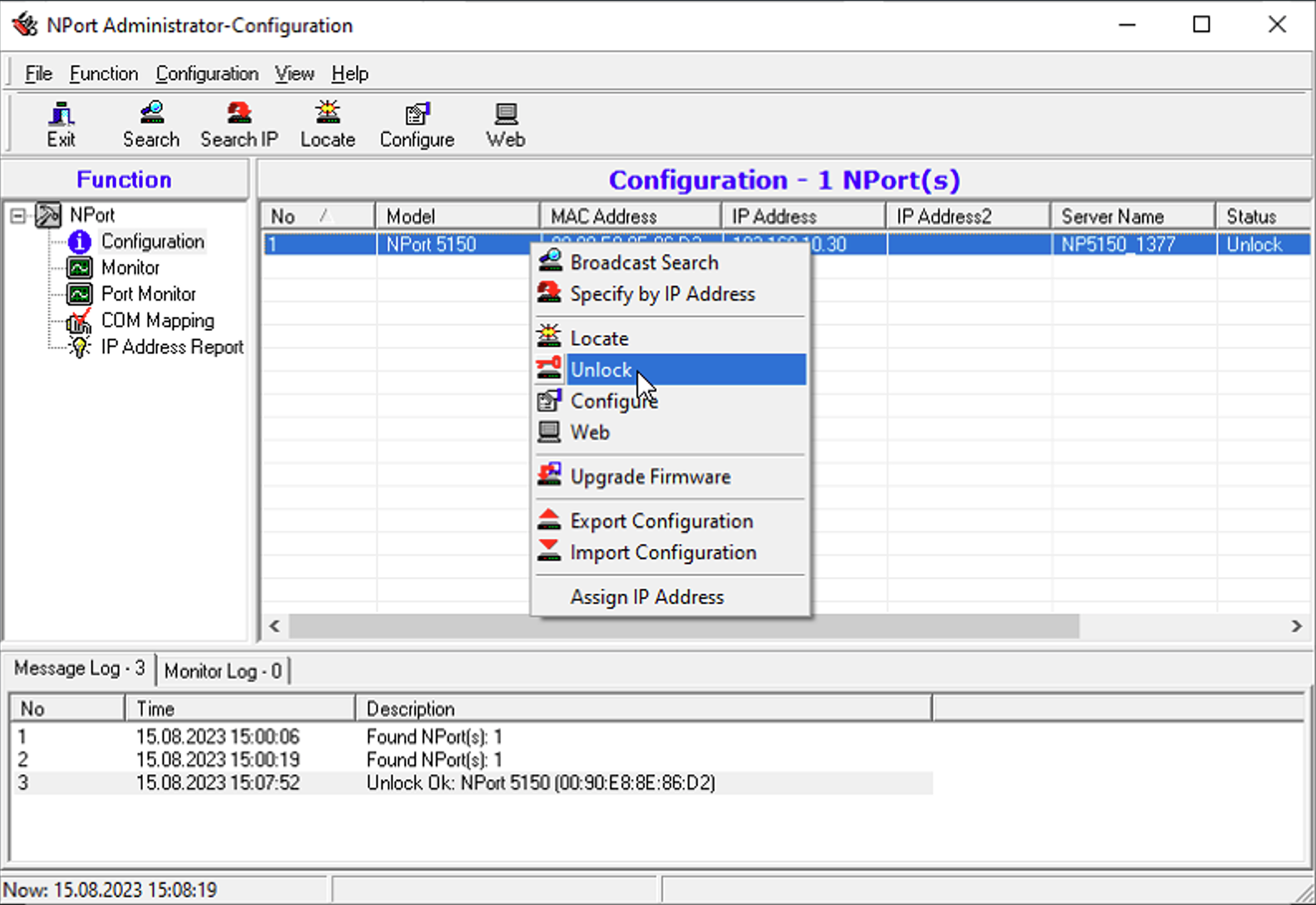Screen dimensions: 1316x905
Task: Click the horizontal scrollbar left arrow
Action: pos(275,626)
